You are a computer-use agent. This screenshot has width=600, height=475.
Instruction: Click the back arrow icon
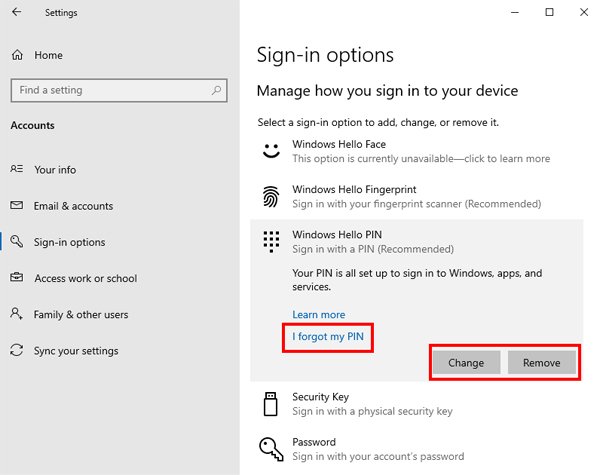click(16, 13)
